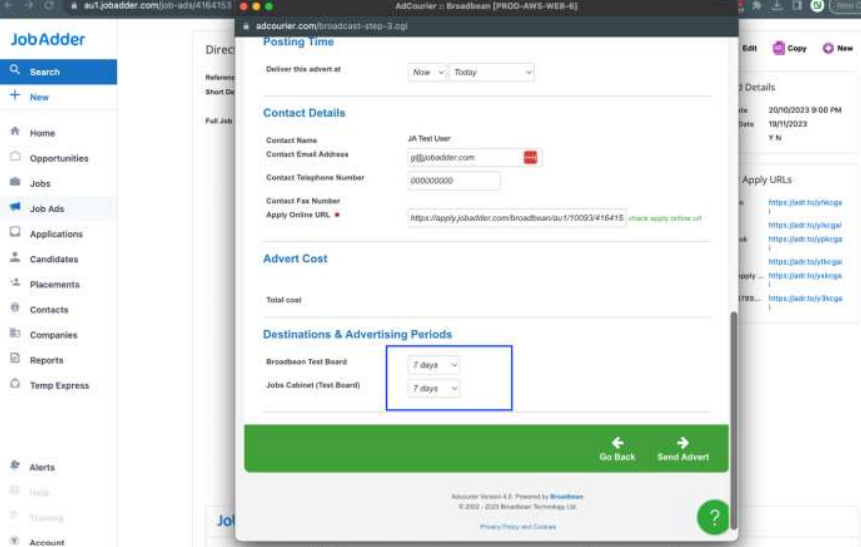This screenshot has width=861, height=547.
Task: Click the Edit button in JobAdder toolbar
Action: (x=749, y=48)
